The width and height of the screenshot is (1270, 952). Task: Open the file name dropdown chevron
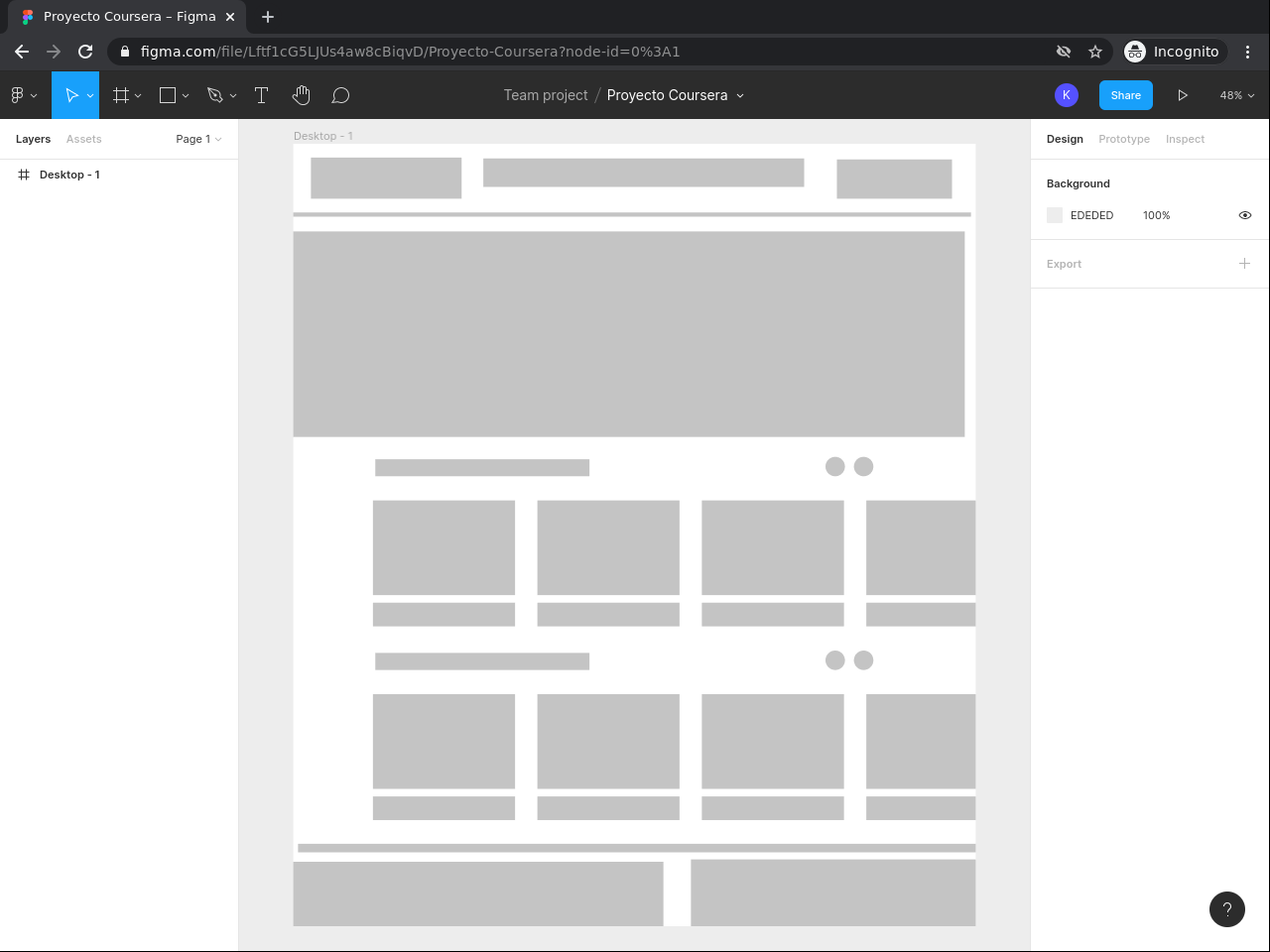tap(740, 95)
